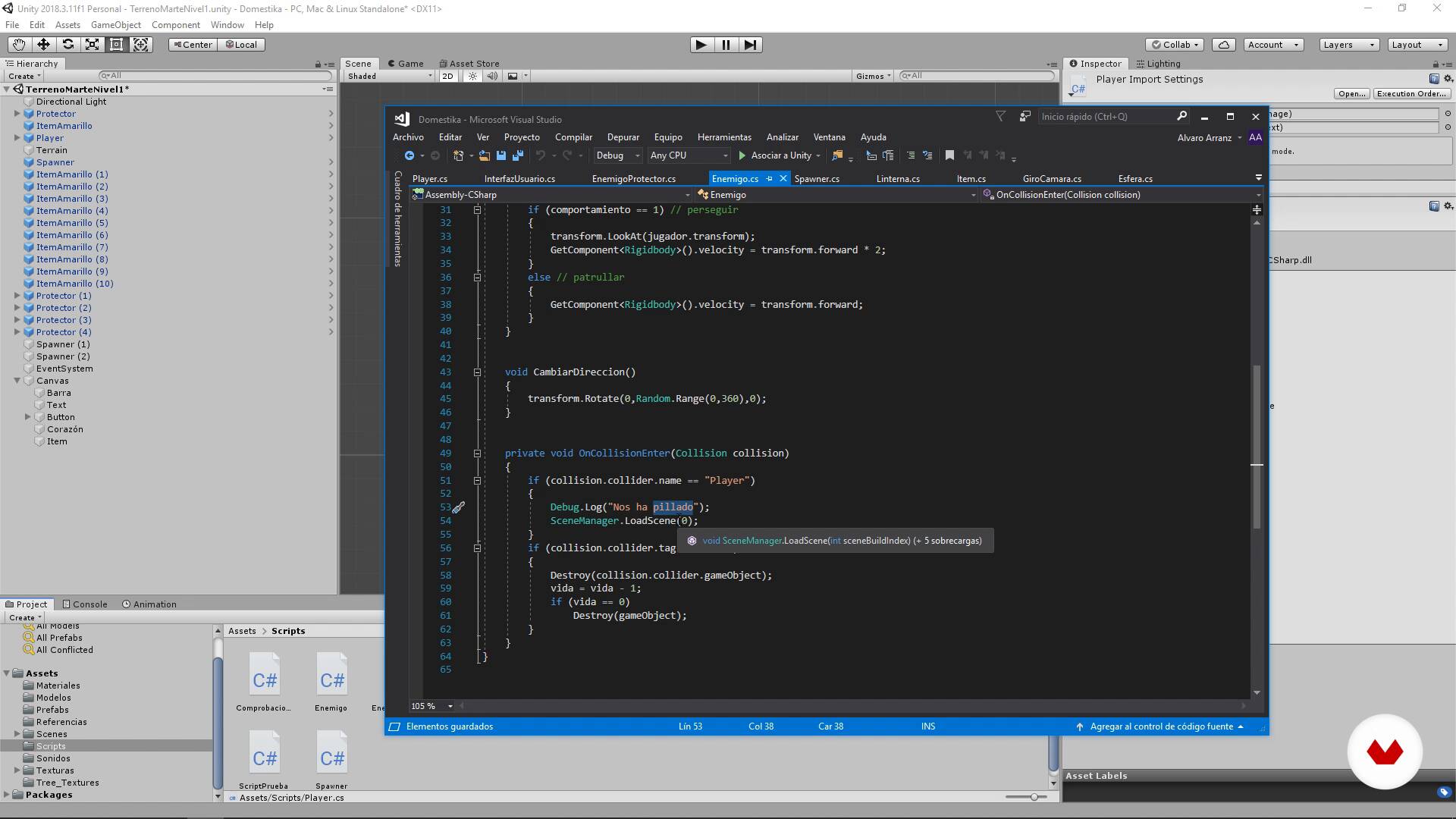Click the Open... button in Inspector

[1351, 94]
